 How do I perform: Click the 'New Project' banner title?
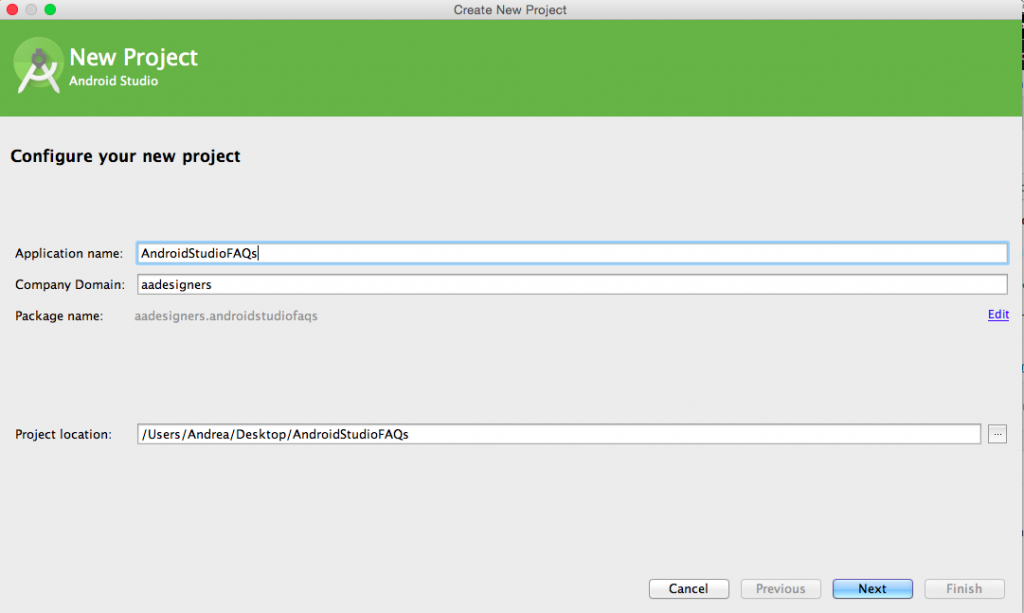click(133, 57)
